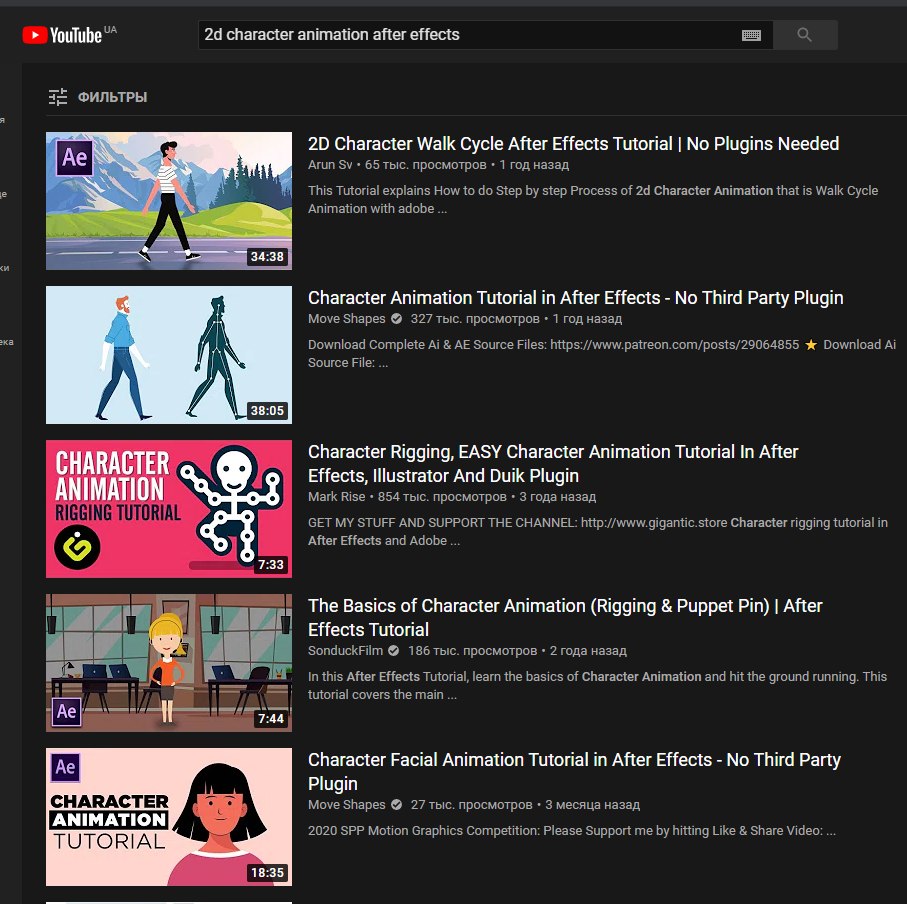Click description starting 'Download Complete Ai & AE'

[x=602, y=353]
